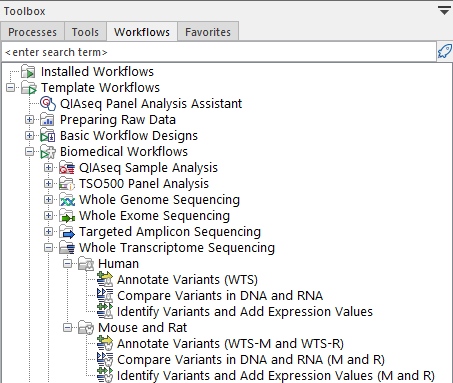The height and width of the screenshot is (383, 453).
Task: Select Compare Variants in DNA and RNA text
Action: click(x=220, y=295)
